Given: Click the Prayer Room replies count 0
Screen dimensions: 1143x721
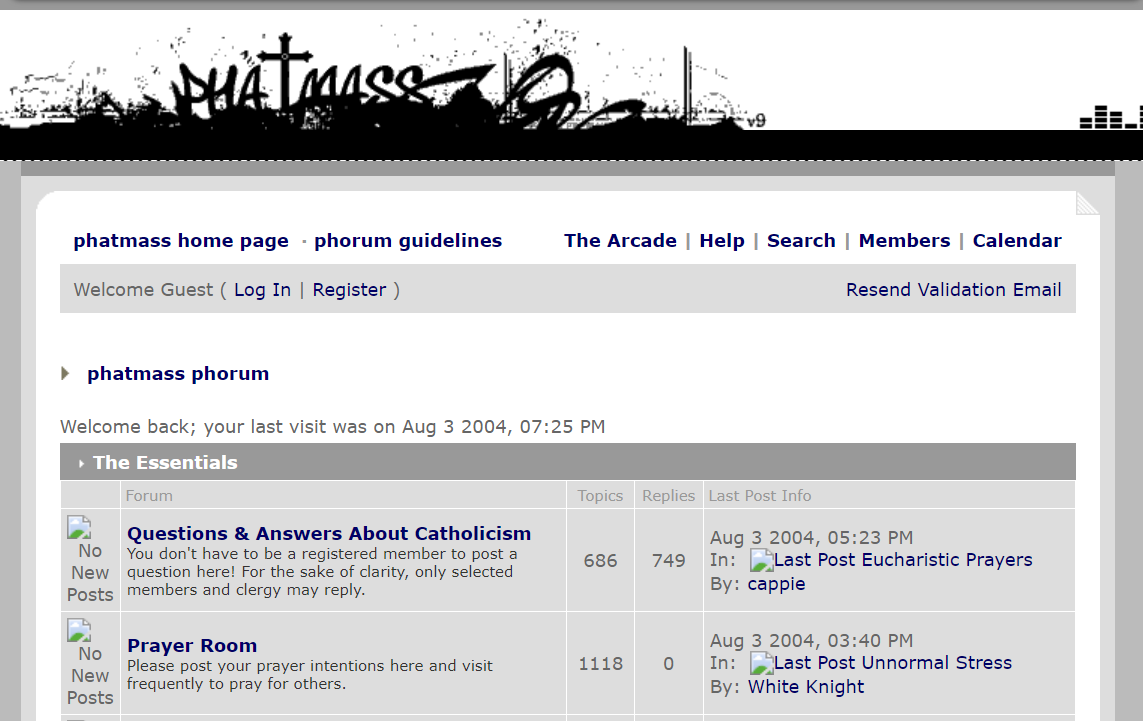Looking at the screenshot, I should (x=668, y=664).
